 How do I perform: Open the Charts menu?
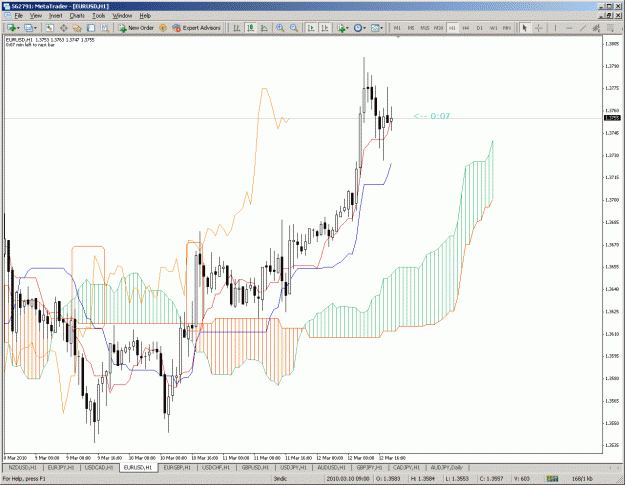click(77, 16)
